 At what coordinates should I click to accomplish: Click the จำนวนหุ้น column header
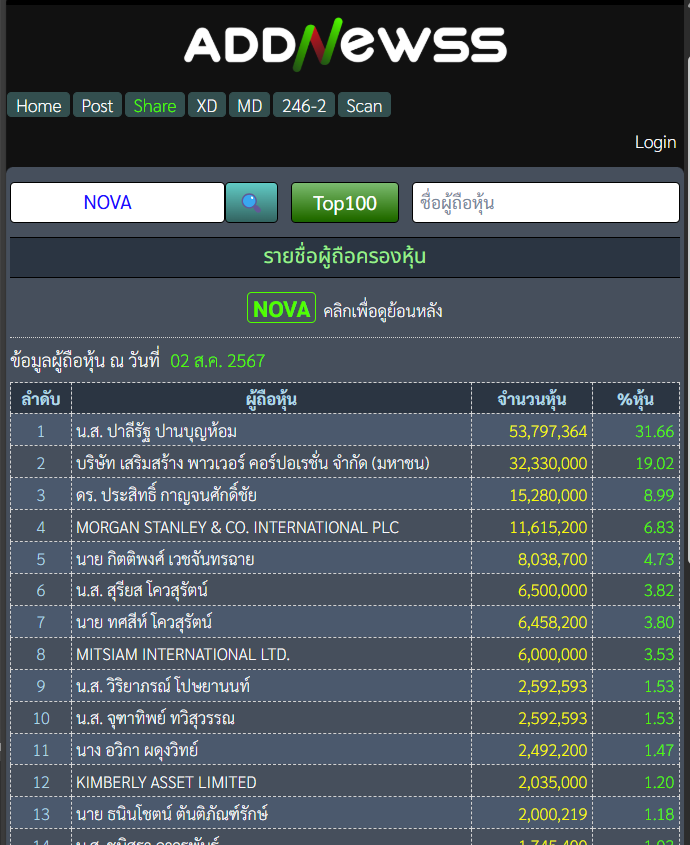532,399
